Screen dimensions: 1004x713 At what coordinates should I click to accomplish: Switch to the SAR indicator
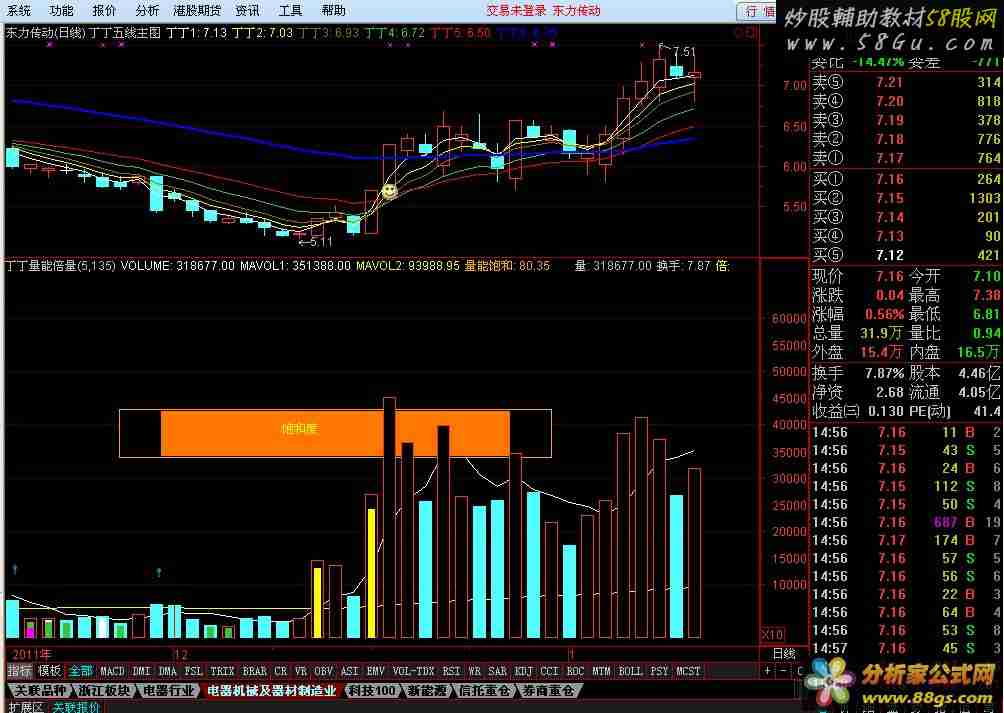coord(498,671)
